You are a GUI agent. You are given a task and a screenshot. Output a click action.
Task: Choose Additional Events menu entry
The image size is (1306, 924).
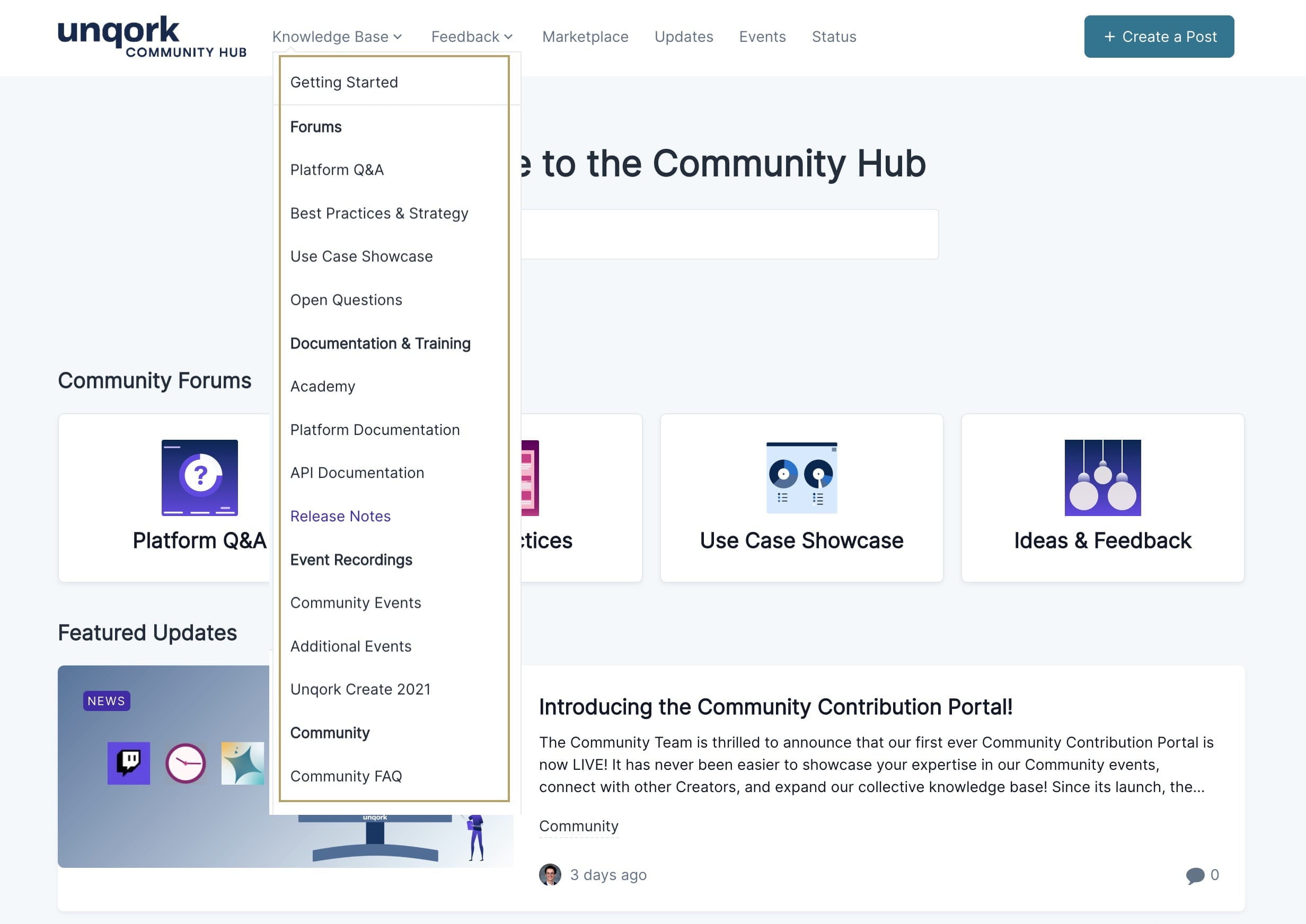click(x=350, y=646)
